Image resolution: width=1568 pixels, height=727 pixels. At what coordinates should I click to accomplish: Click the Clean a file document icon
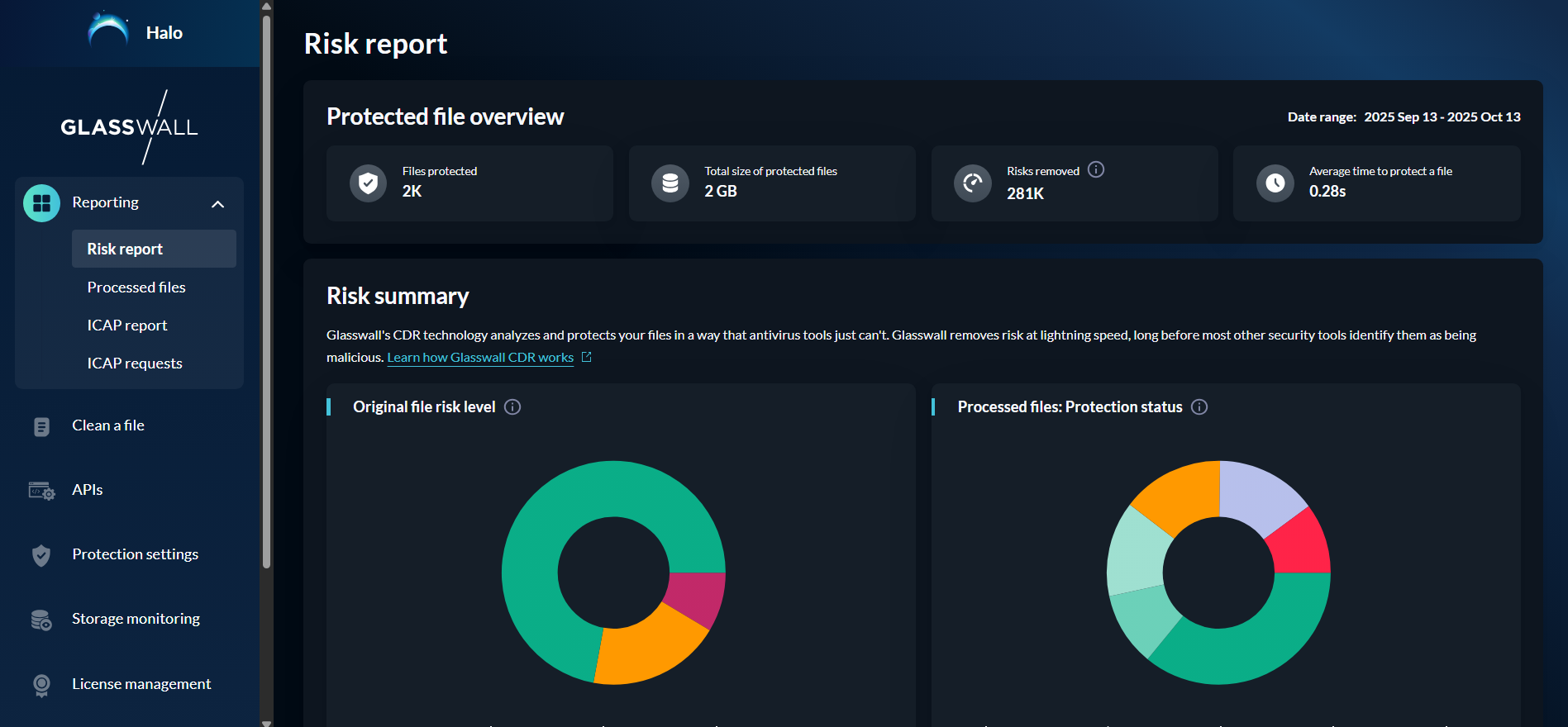[x=41, y=426]
